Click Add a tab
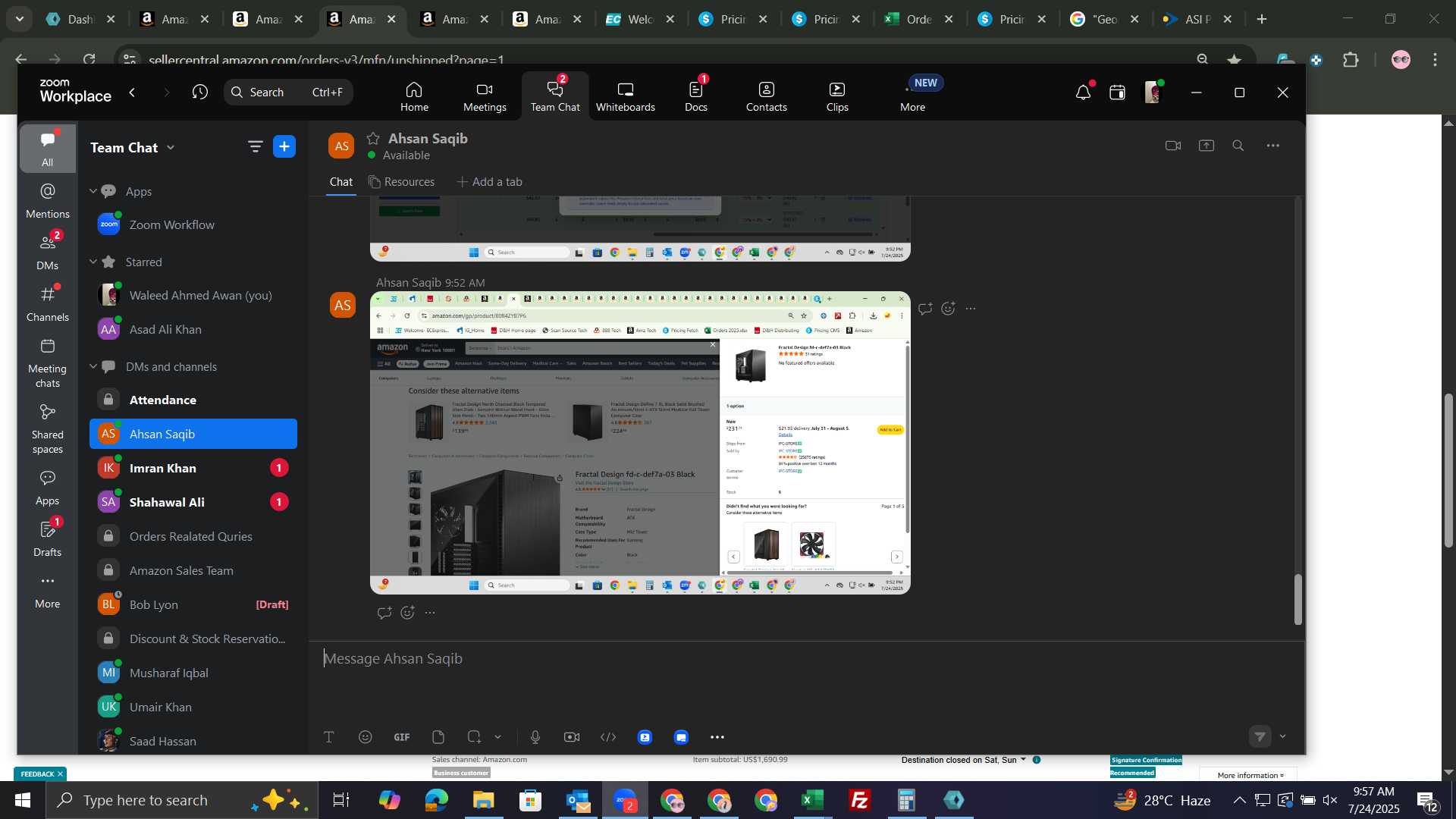Image resolution: width=1456 pixels, height=819 pixels. 489,181
